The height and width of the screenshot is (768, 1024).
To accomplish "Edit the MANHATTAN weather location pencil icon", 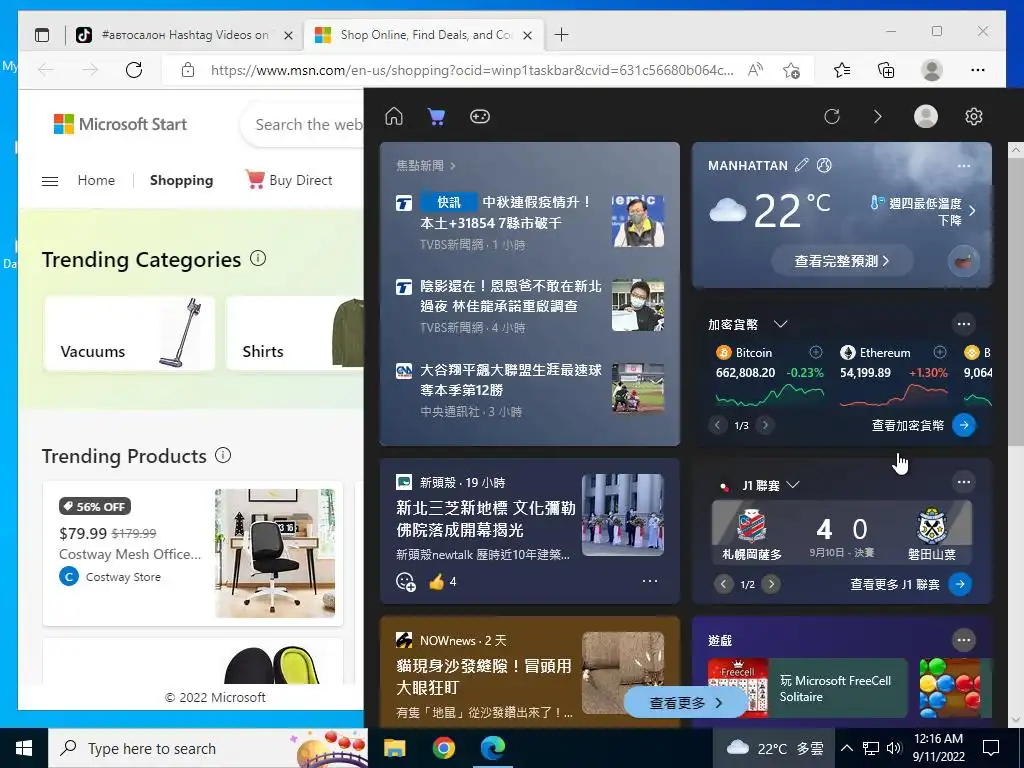I will (801, 165).
